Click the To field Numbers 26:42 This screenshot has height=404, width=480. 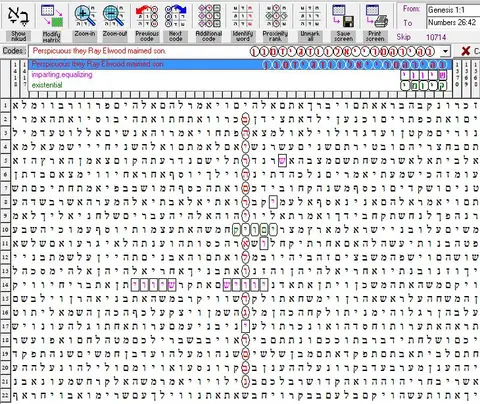[x=453, y=23]
